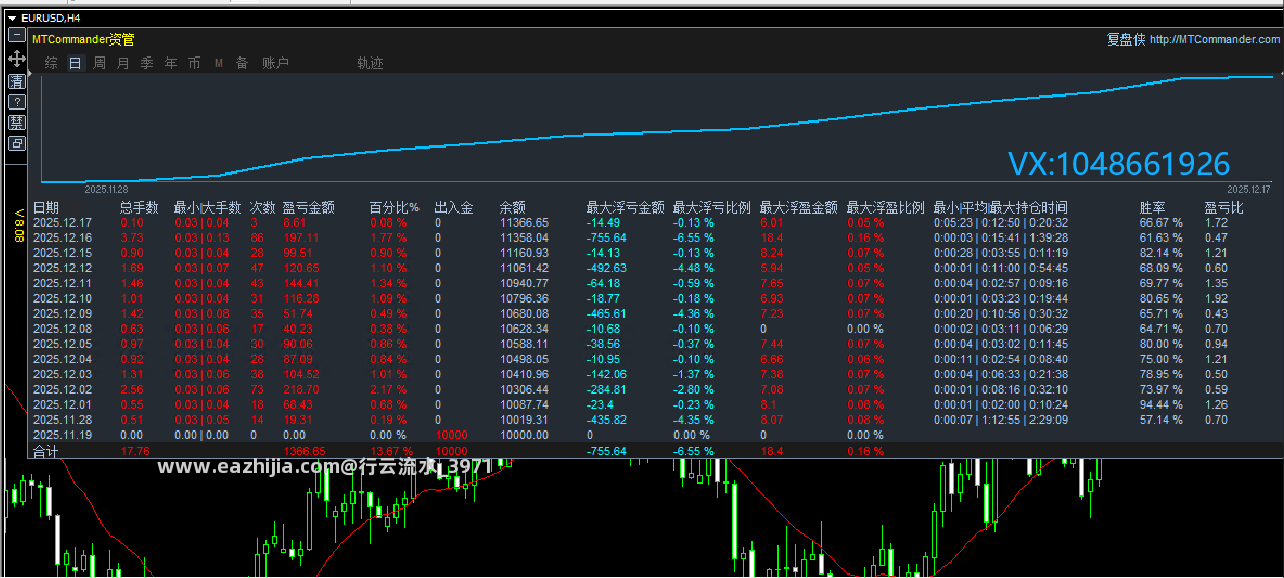The height and width of the screenshot is (578, 1284).
Task: Click the 轨迹 trajectory button
Action: point(370,63)
